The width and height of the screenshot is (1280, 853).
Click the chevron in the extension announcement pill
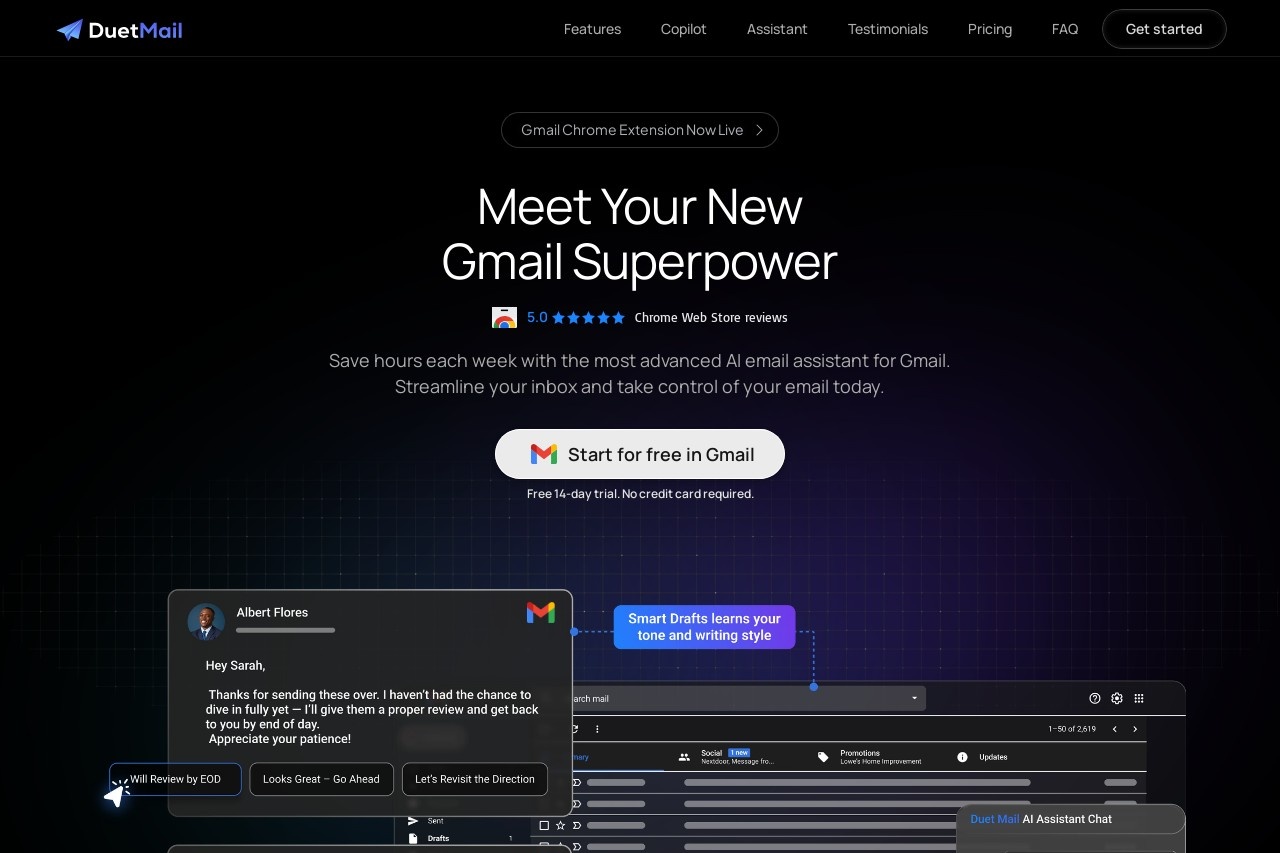coord(760,130)
